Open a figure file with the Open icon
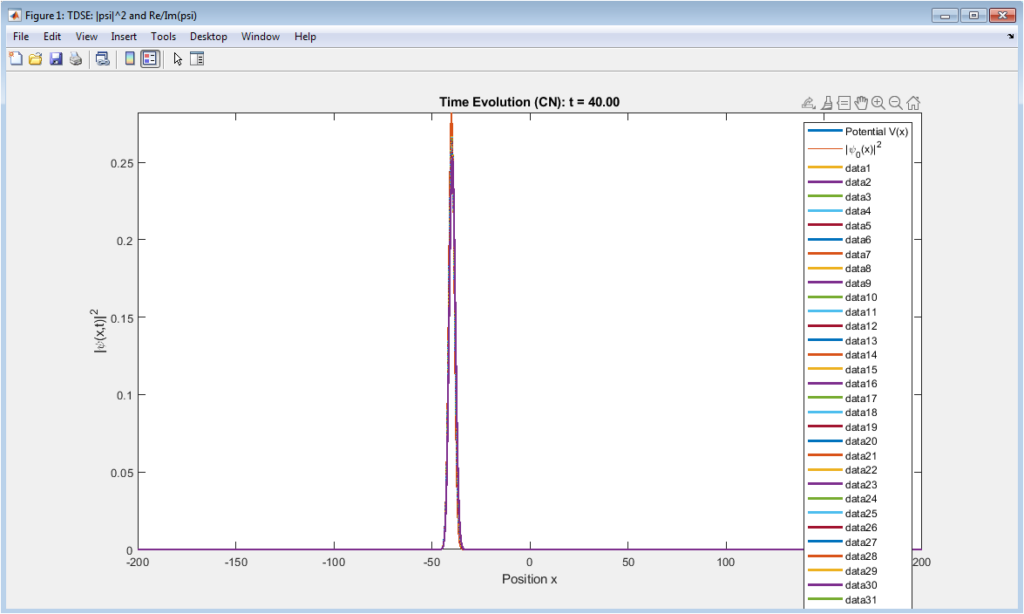 click(x=35, y=58)
